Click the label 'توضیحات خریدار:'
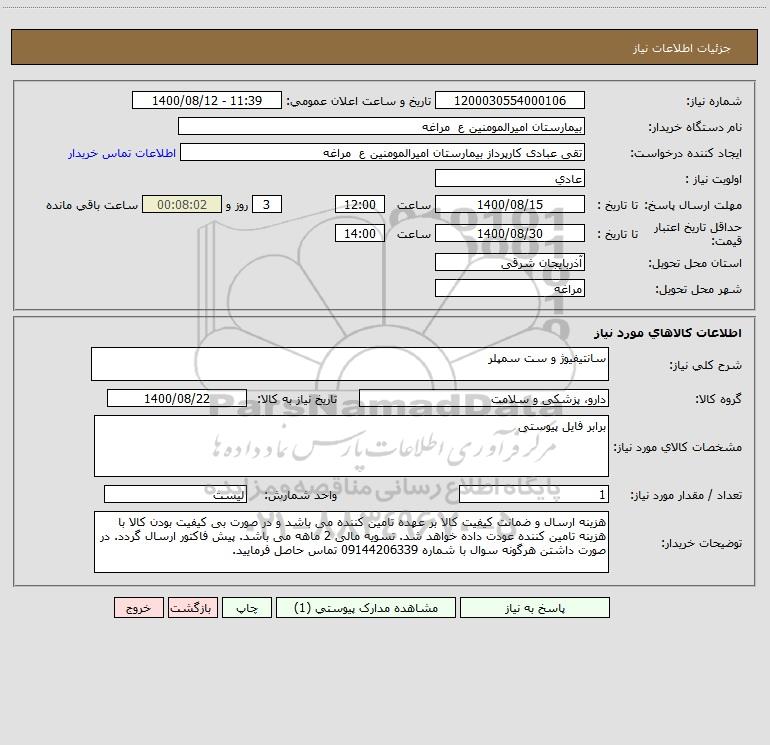The width and height of the screenshot is (770, 745). (701, 543)
